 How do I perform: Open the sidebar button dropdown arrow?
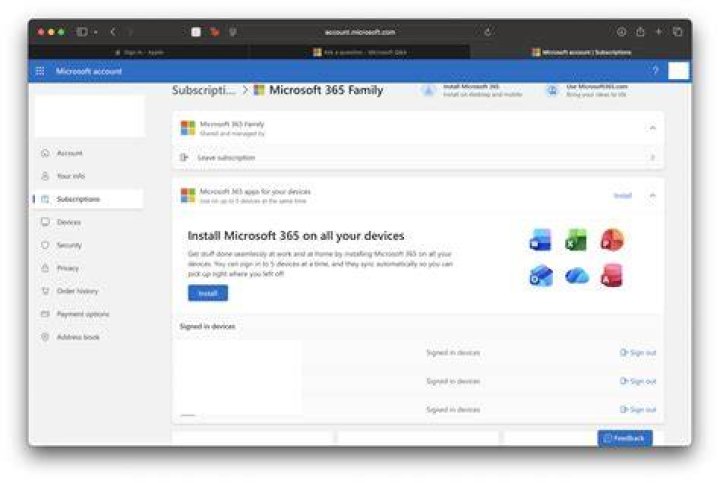96,32
